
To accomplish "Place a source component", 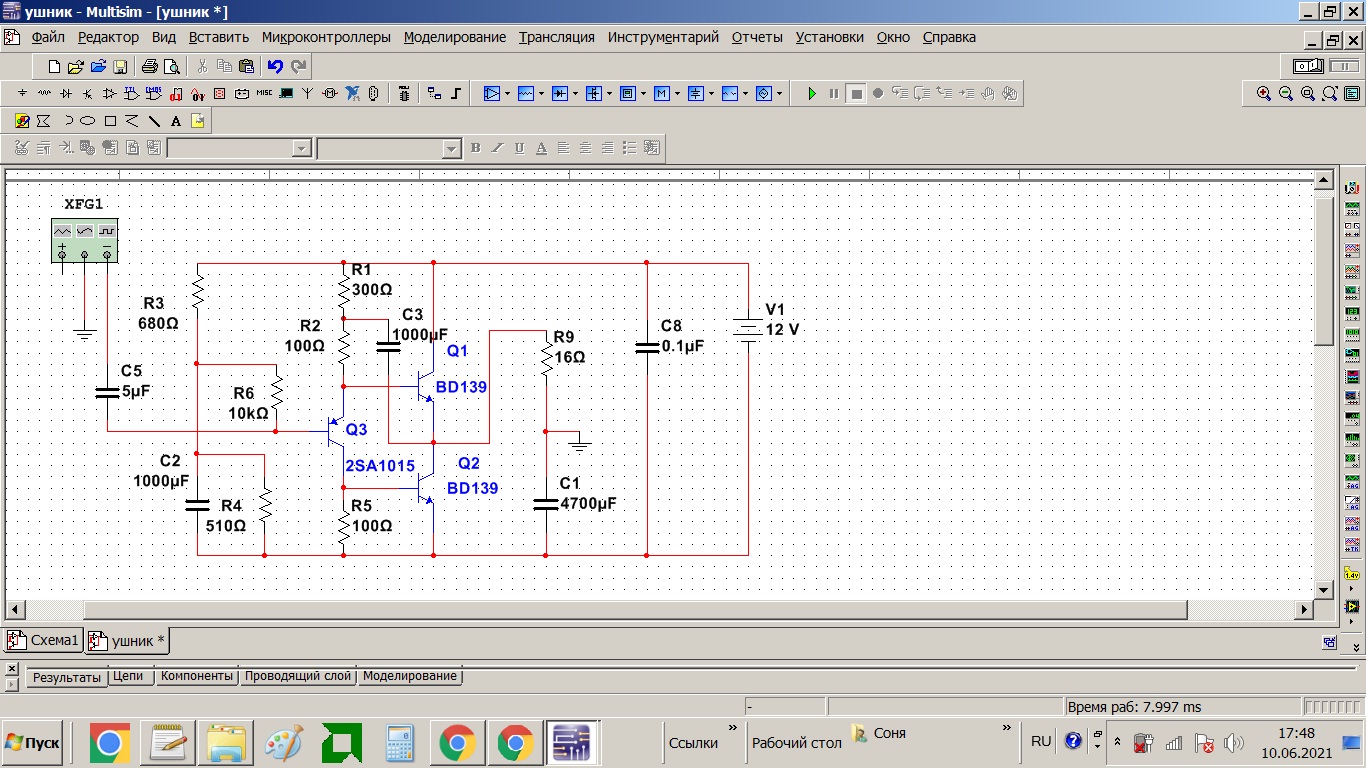I will tap(23, 93).
